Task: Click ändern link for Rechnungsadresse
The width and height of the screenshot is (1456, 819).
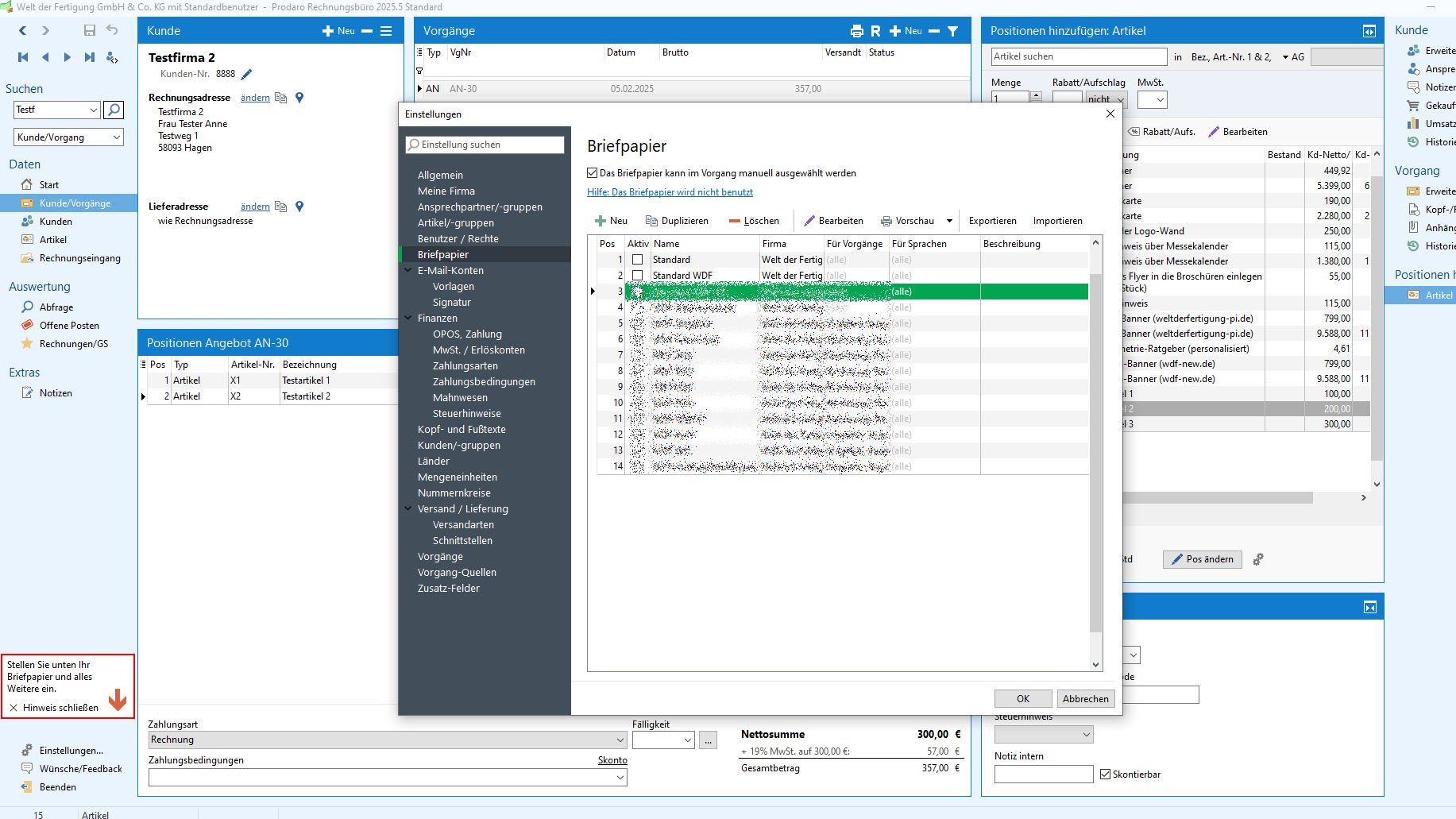Action: (255, 98)
